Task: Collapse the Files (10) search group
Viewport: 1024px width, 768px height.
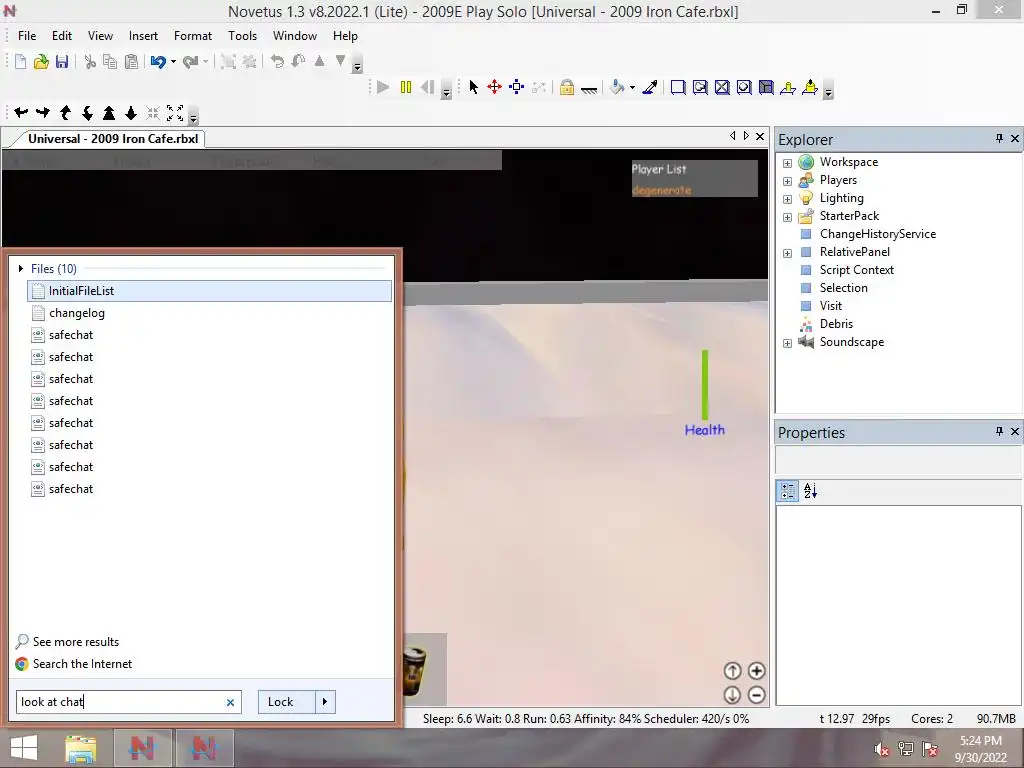Action: pyautogui.click(x=21, y=268)
